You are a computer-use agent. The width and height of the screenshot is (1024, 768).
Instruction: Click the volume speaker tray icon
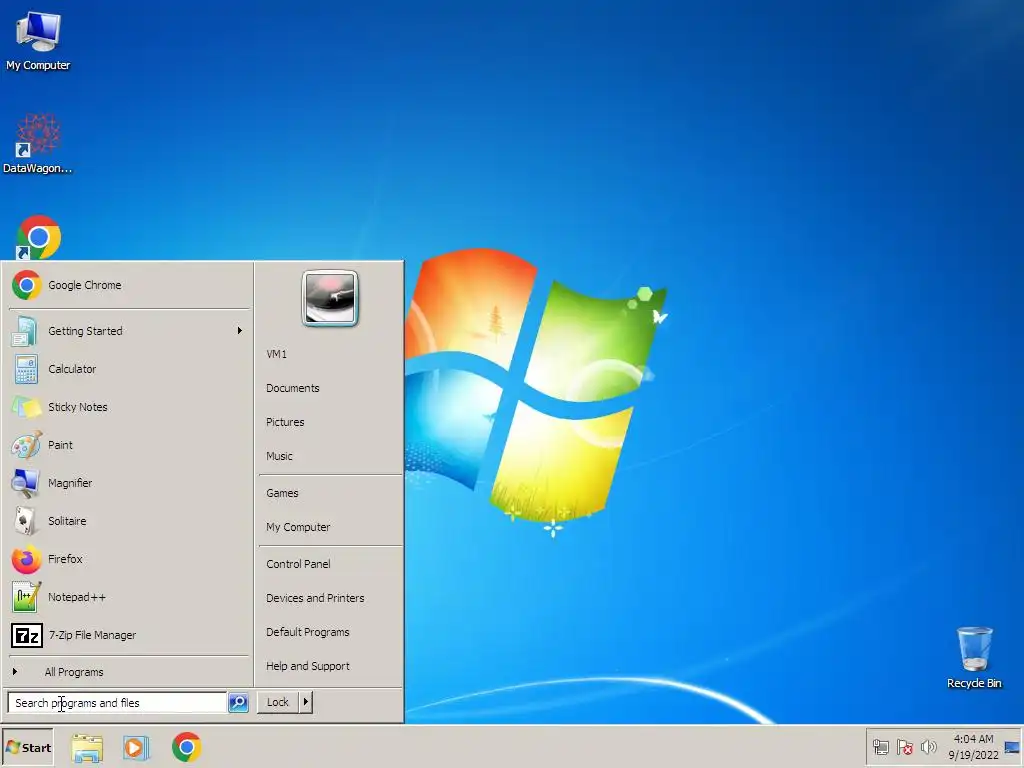pos(928,747)
